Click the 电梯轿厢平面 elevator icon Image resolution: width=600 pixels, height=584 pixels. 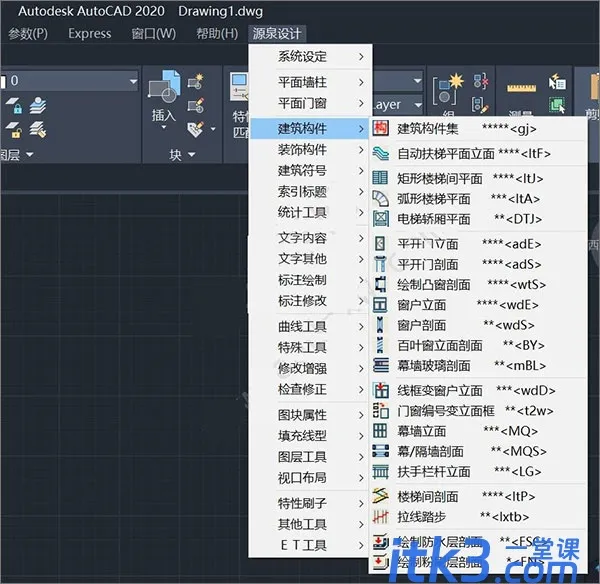coord(380,219)
